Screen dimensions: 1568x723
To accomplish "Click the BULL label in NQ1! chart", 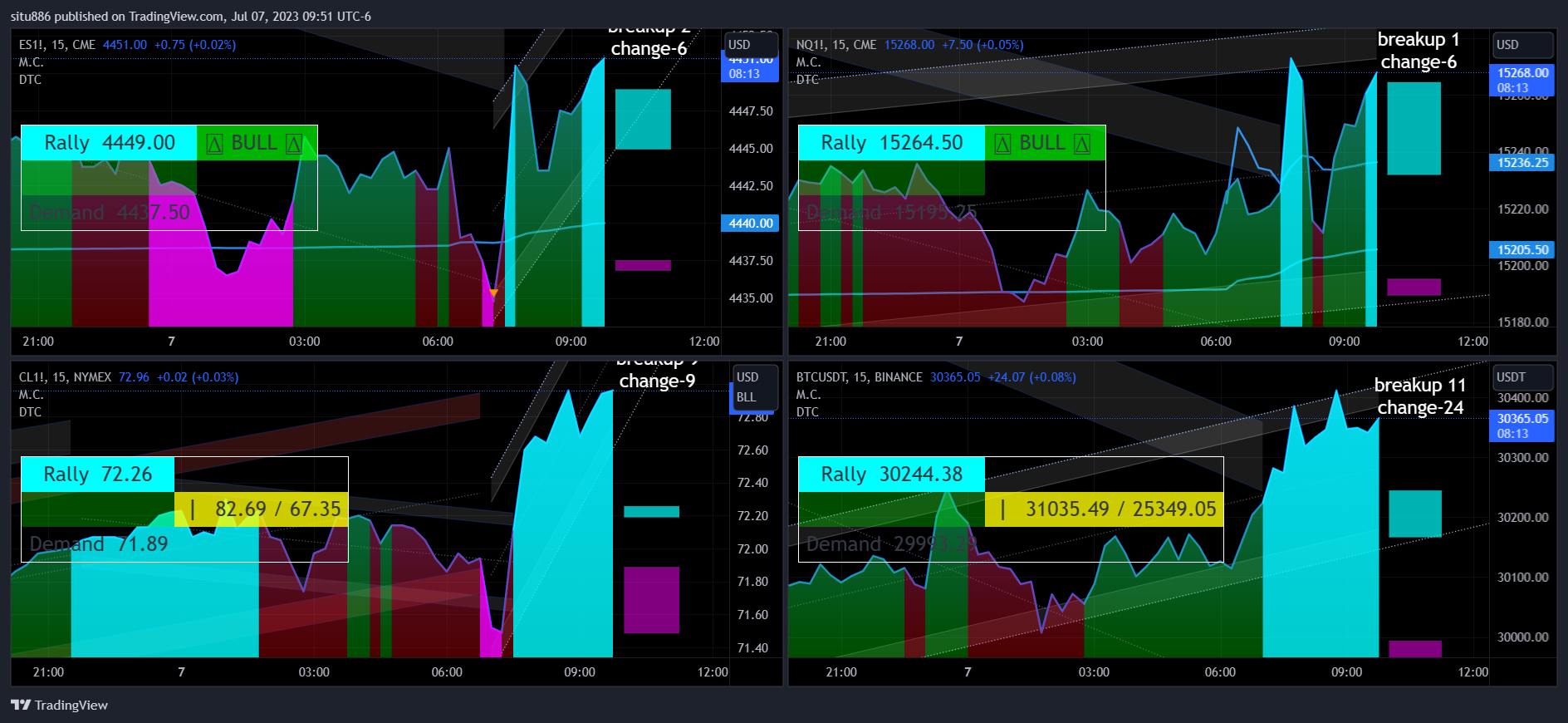I will (x=1045, y=143).
